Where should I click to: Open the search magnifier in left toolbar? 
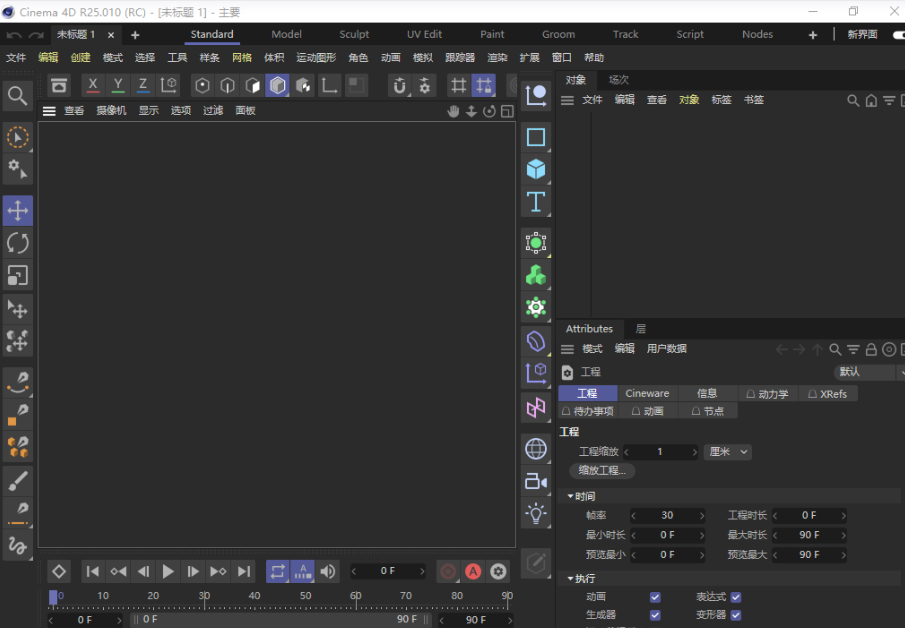pos(17,96)
